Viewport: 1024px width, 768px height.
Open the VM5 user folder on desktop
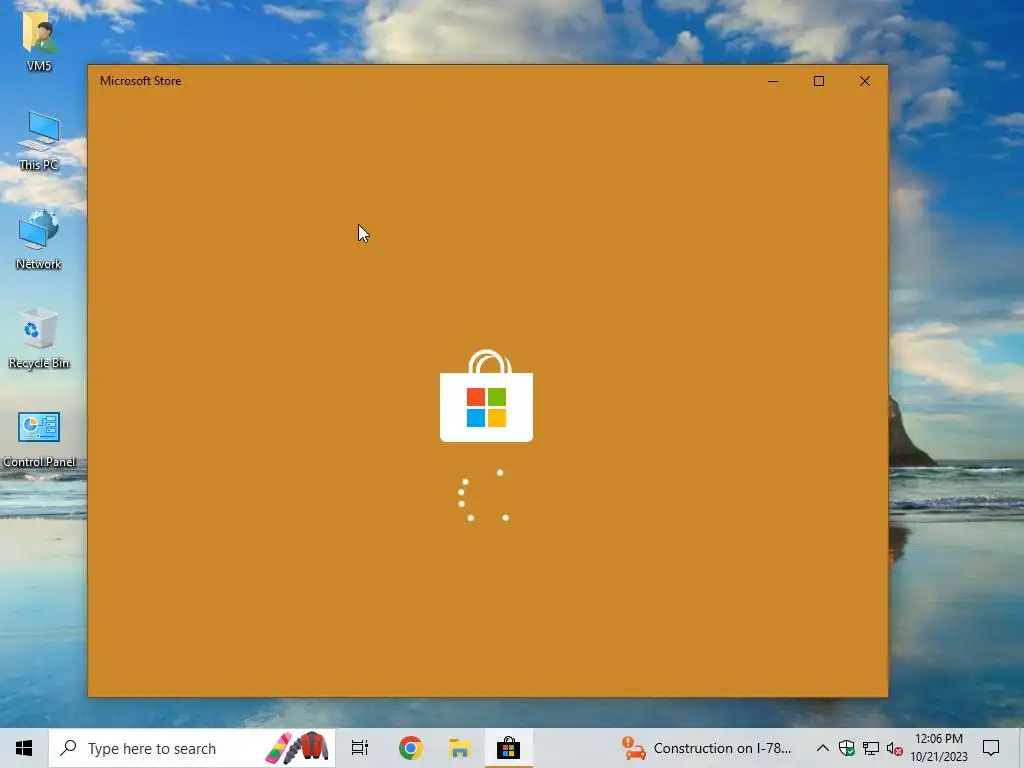click(39, 41)
